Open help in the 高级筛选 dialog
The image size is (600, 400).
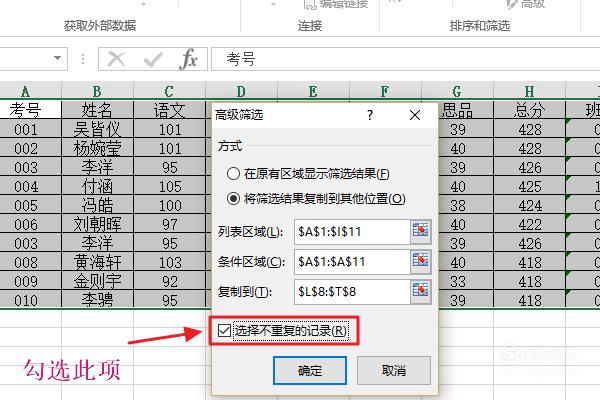click(x=370, y=115)
